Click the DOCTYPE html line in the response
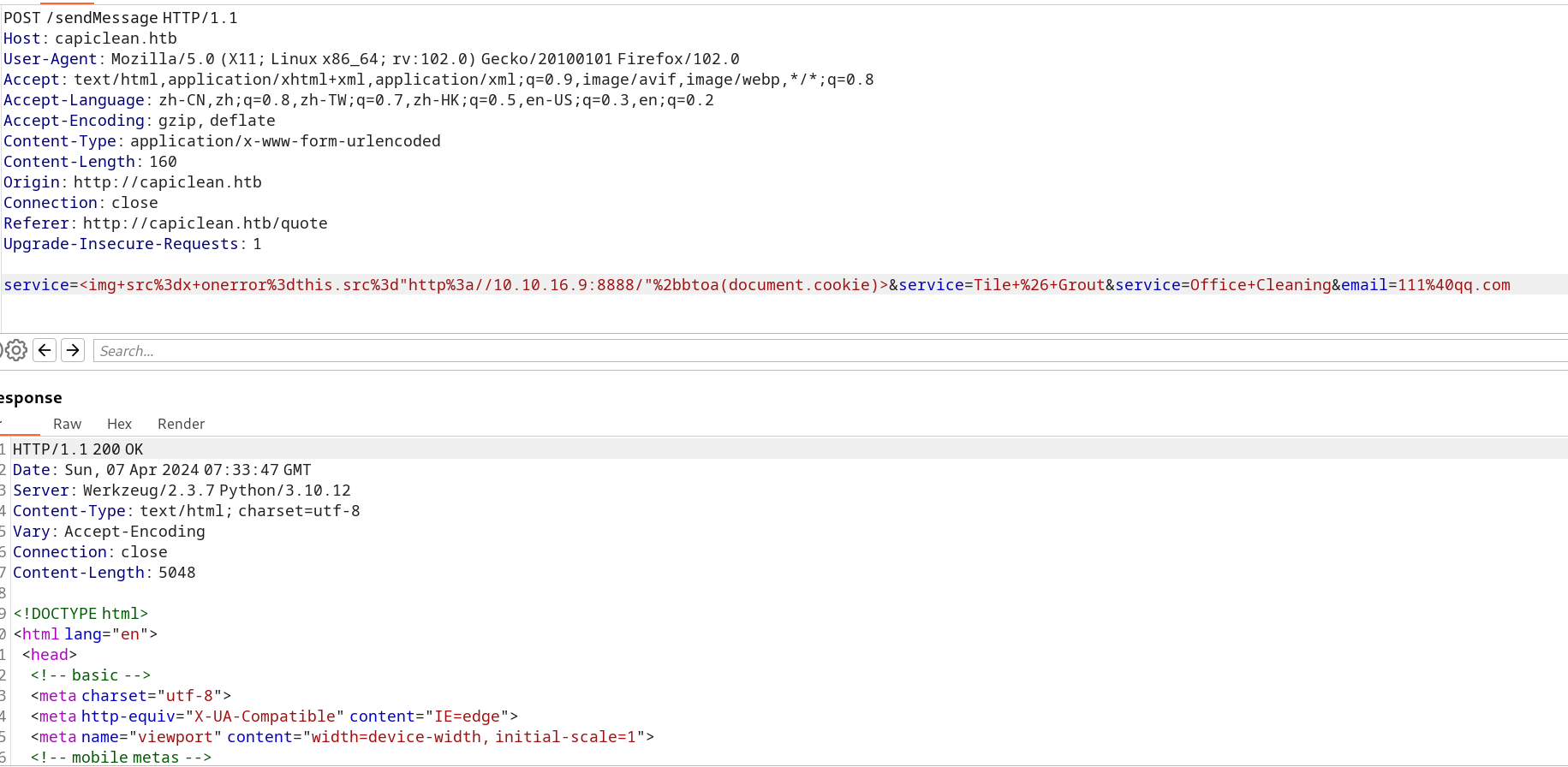 (80, 614)
